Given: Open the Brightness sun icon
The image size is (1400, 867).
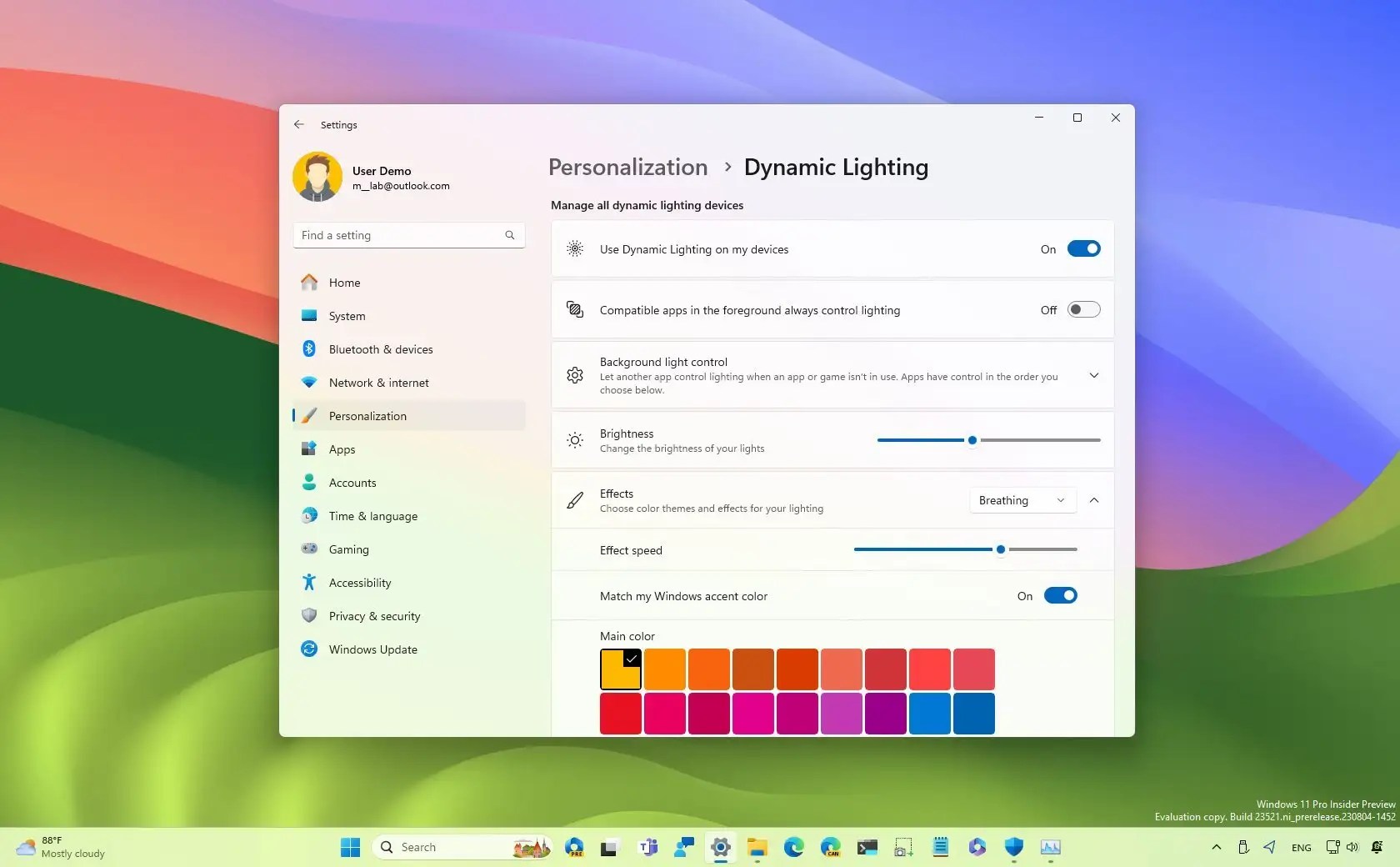Looking at the screenshot, I should point(574,440).
